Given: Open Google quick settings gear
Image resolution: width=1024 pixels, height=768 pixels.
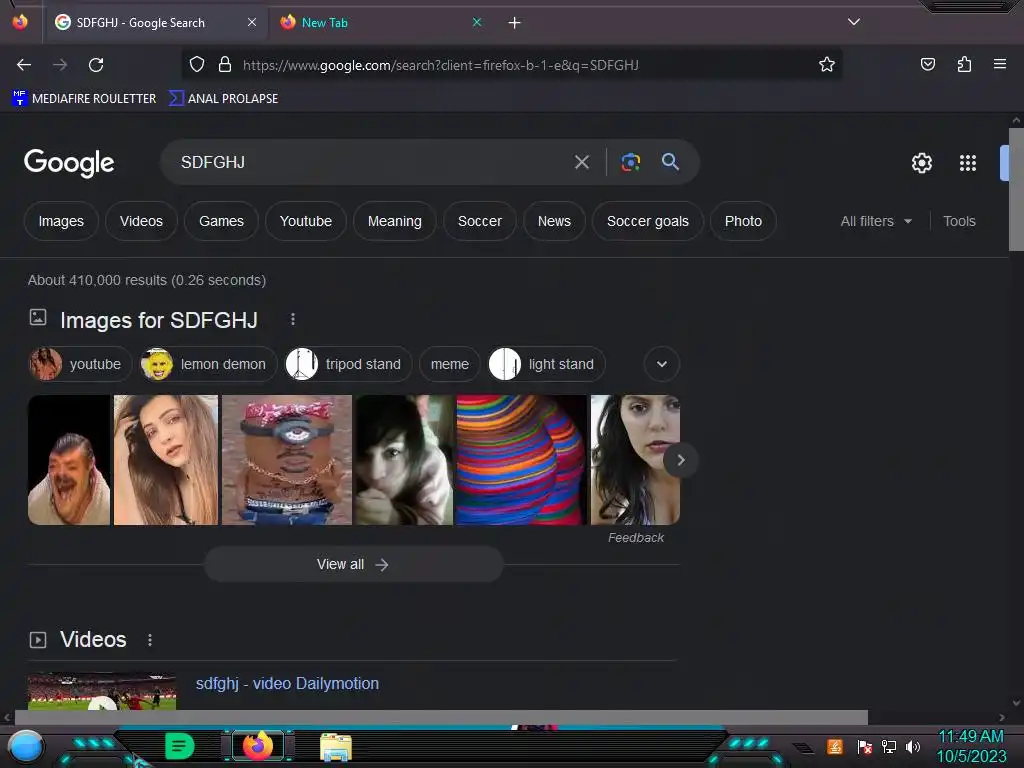Looking at the screenshot, I should 921,163.
